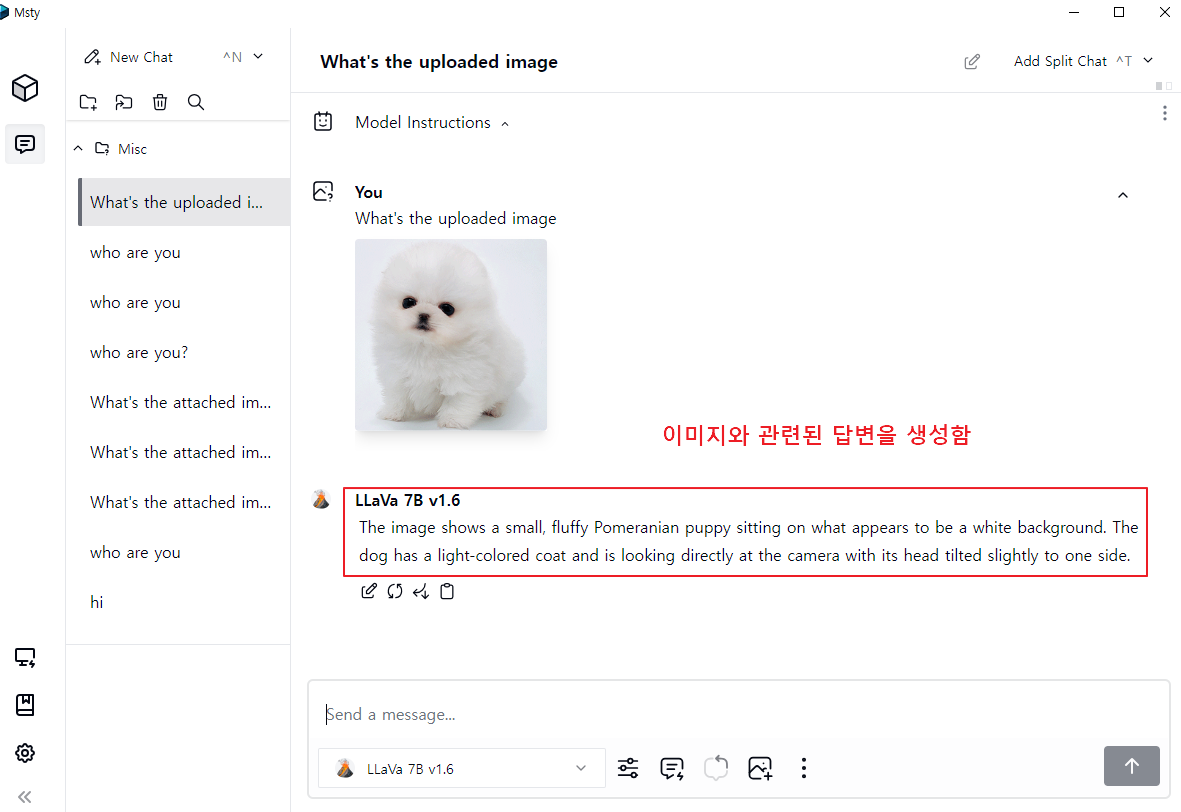Edit the chat title with pencil icon

click(972, 62)
